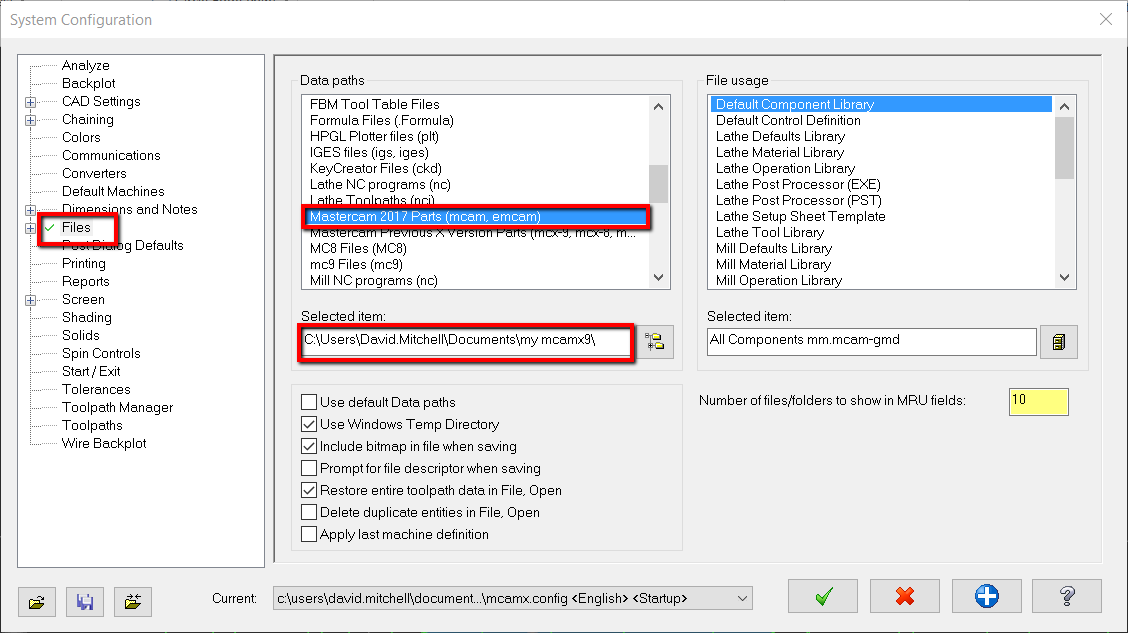The height and width of the screenshot is (633, 1128).
Task: Select MC8 Files (MC8) entry
Action: pyautogui.click(x=358, y=248)
